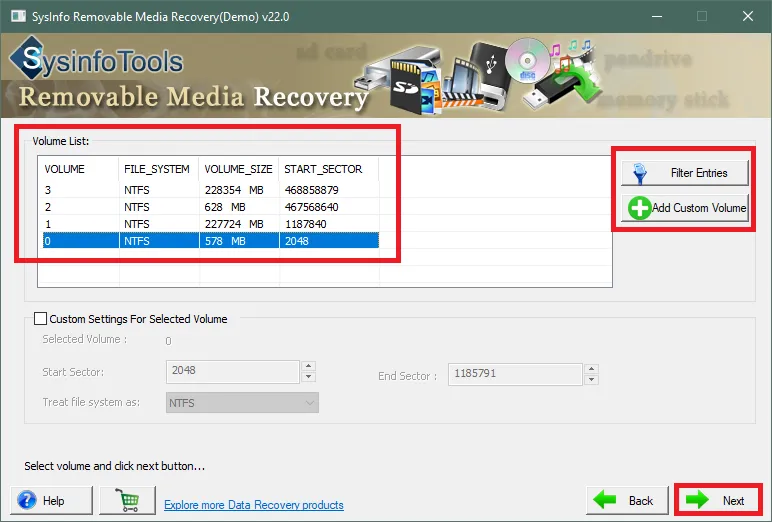This screenshot has height=522, width=772.
Task: Go back with the Back button
Action: pos(627,500)
